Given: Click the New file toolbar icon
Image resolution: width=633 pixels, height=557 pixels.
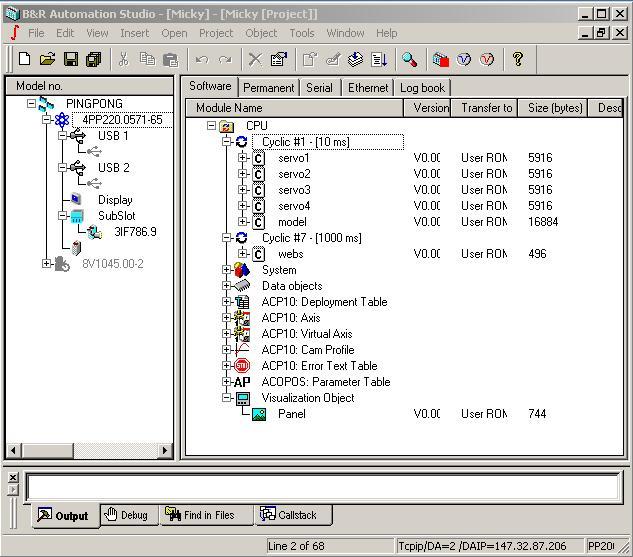Looking at the screenshot, I should 25,59.
